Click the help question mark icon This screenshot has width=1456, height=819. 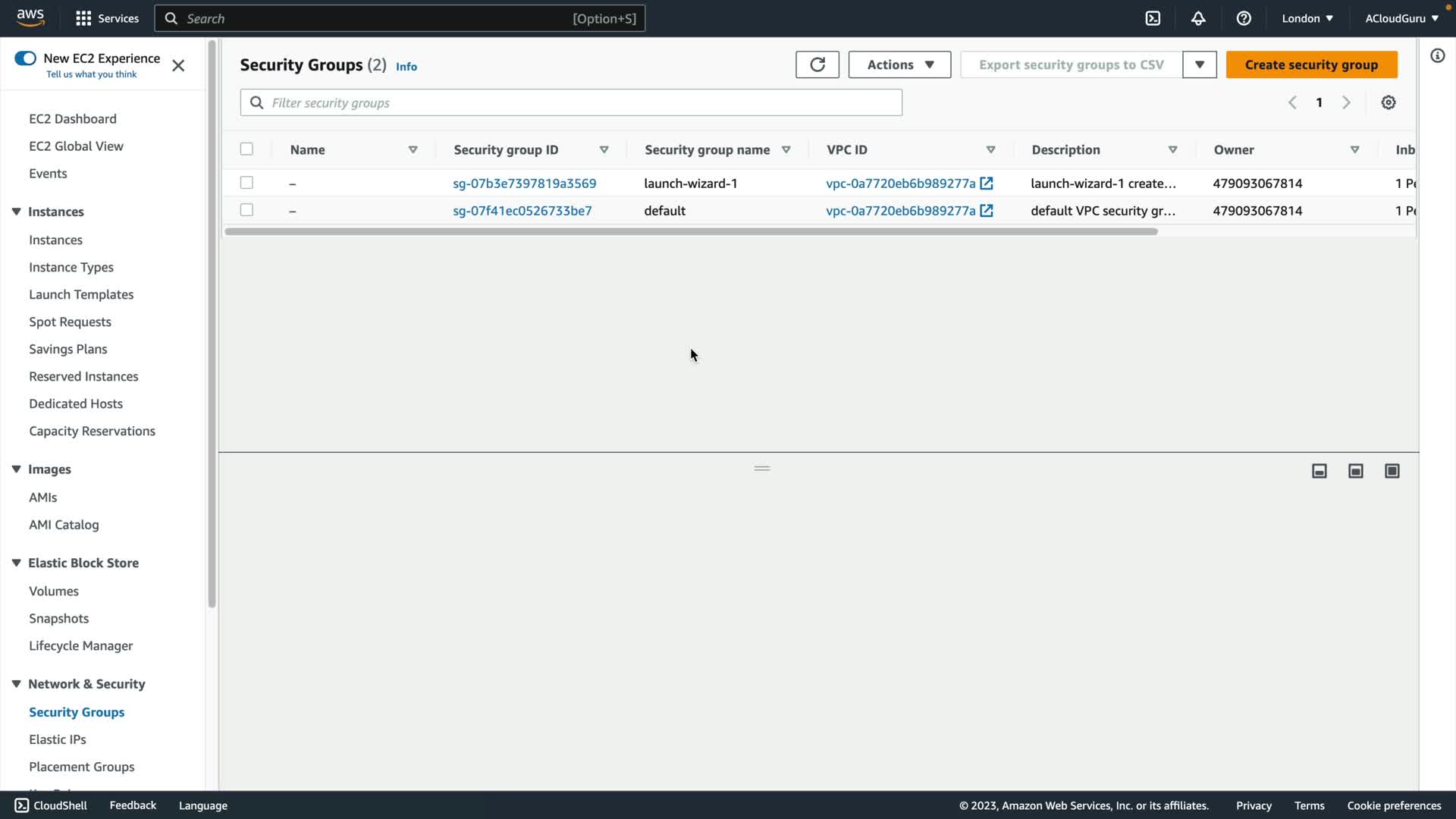pos(1244,18)
